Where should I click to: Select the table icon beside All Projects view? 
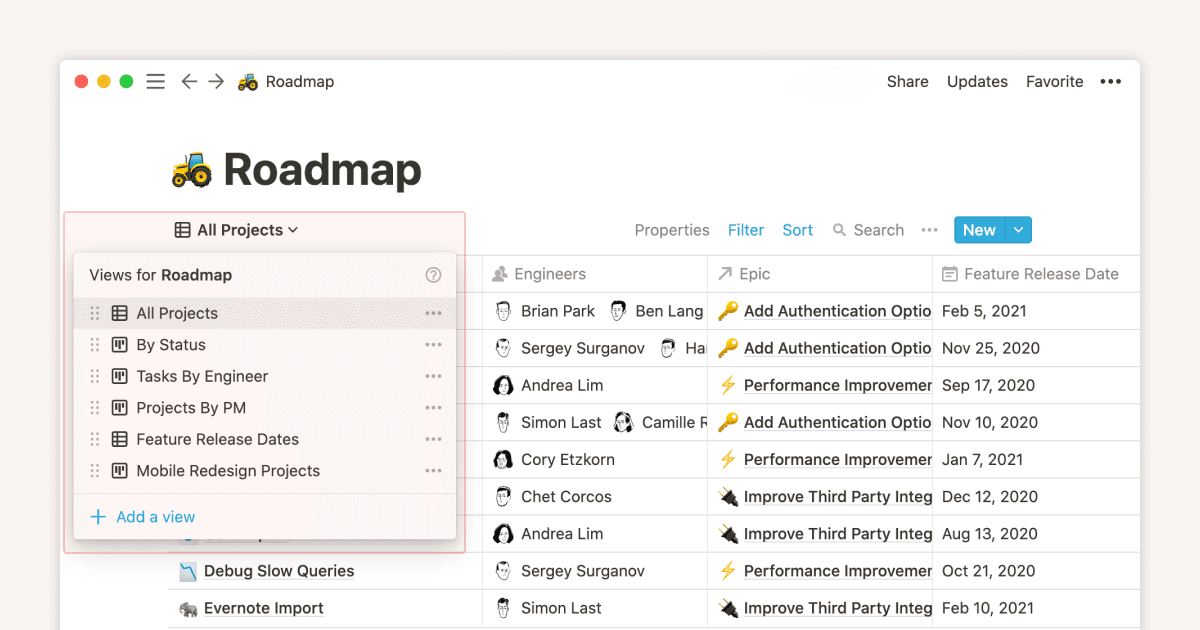pyautogui.click(x=119, y=312)
